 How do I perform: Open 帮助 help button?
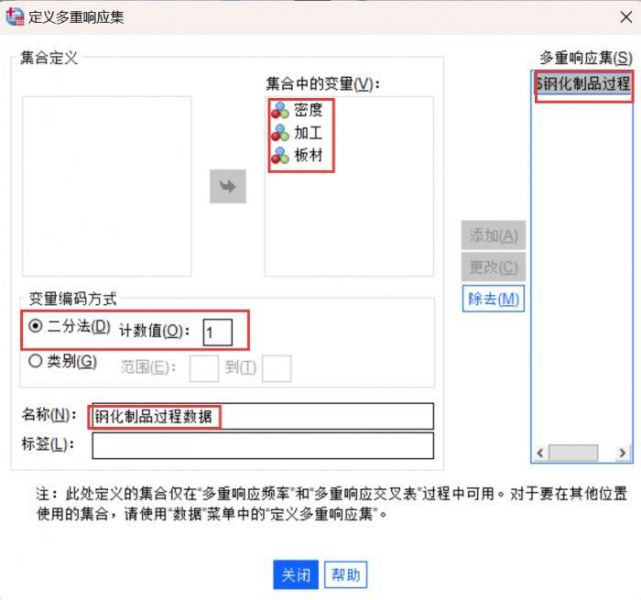pyautogui.click(x=345, y=575)
